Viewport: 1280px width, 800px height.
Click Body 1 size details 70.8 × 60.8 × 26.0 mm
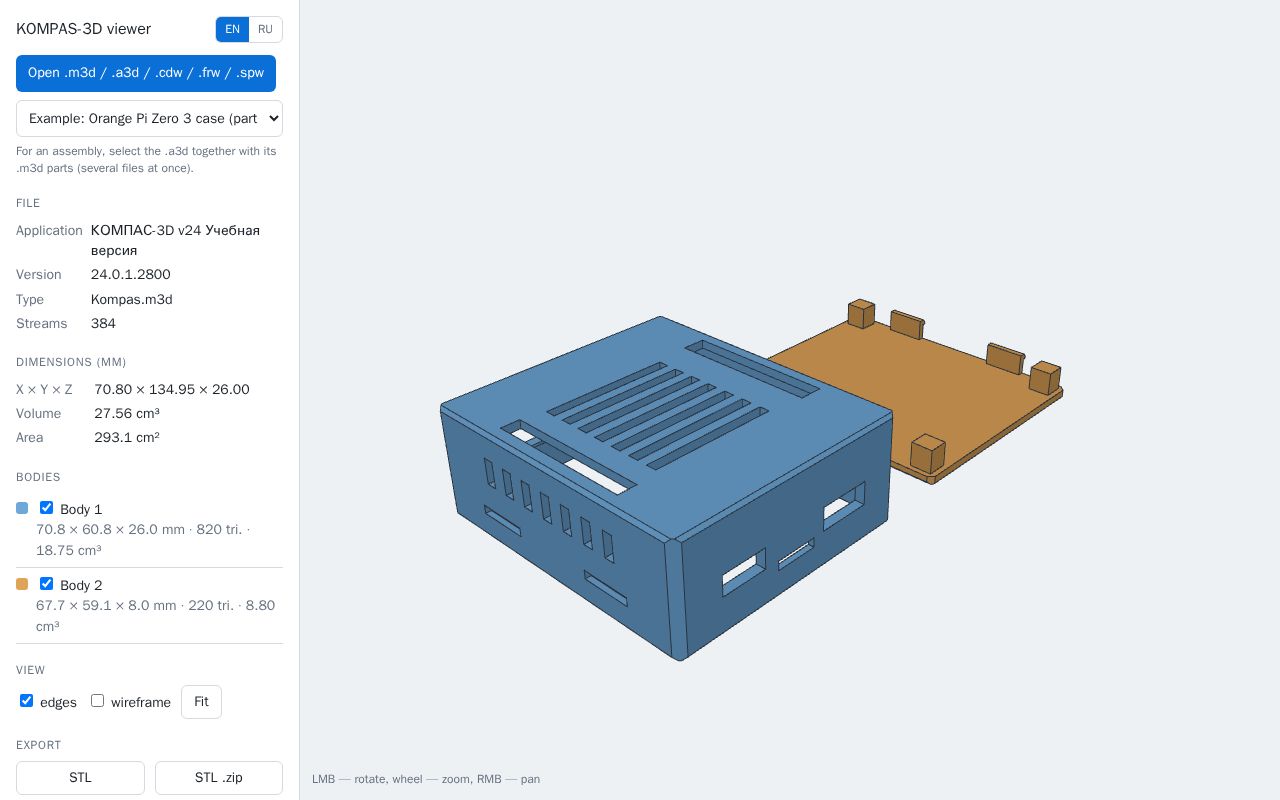(x=143, y=540)
